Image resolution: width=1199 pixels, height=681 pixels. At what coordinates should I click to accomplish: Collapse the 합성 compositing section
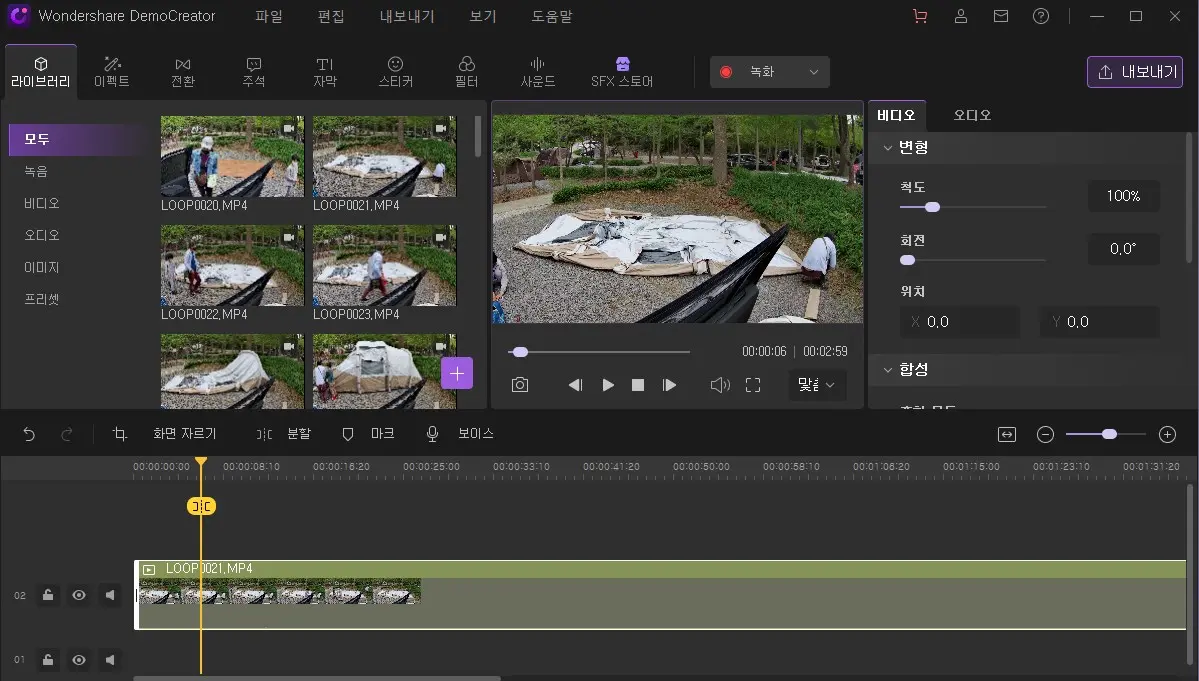point(888,370)
